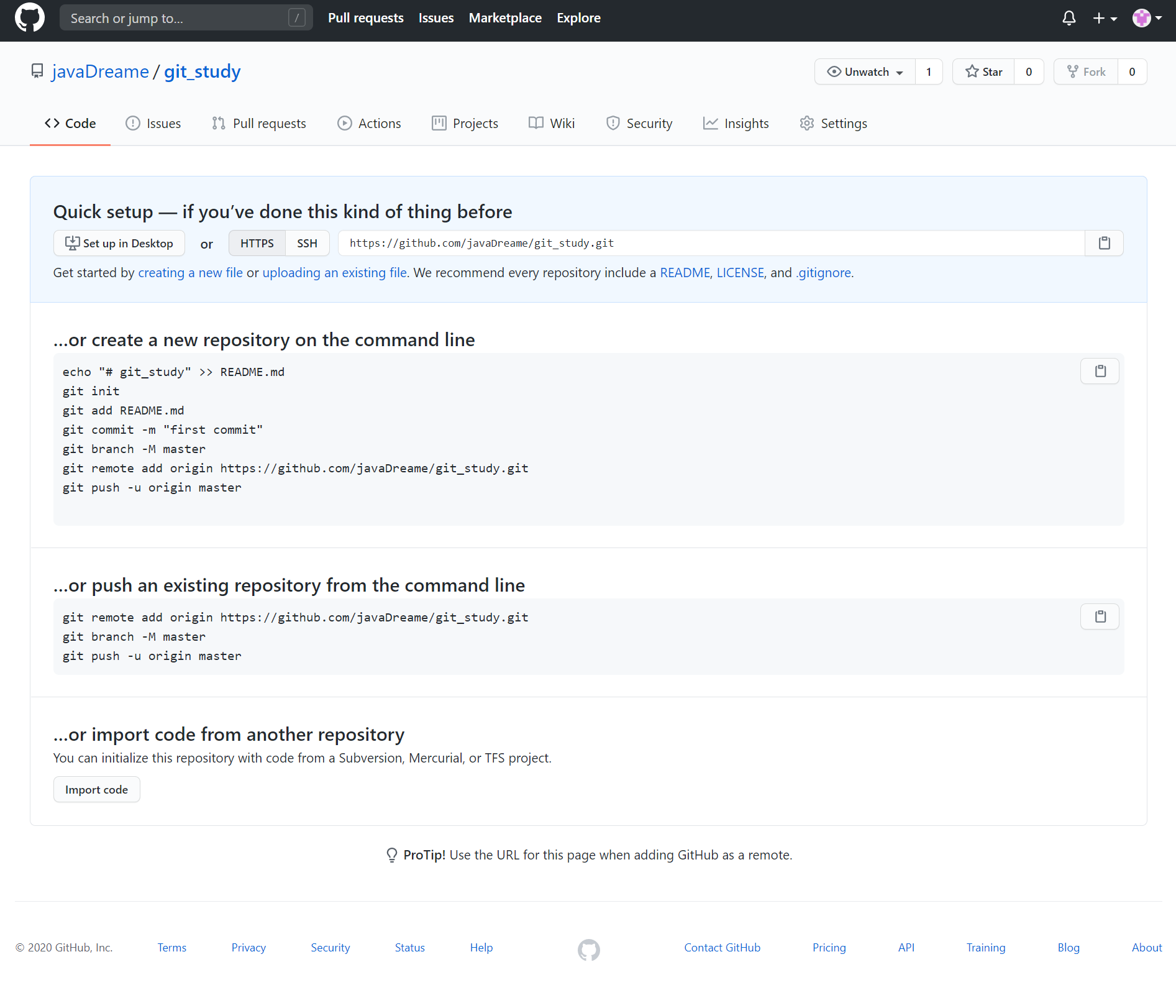Screen dimensions: 1176x1008
Task: Click the ProTip lightbulb icon
Action: click(391, 855)
